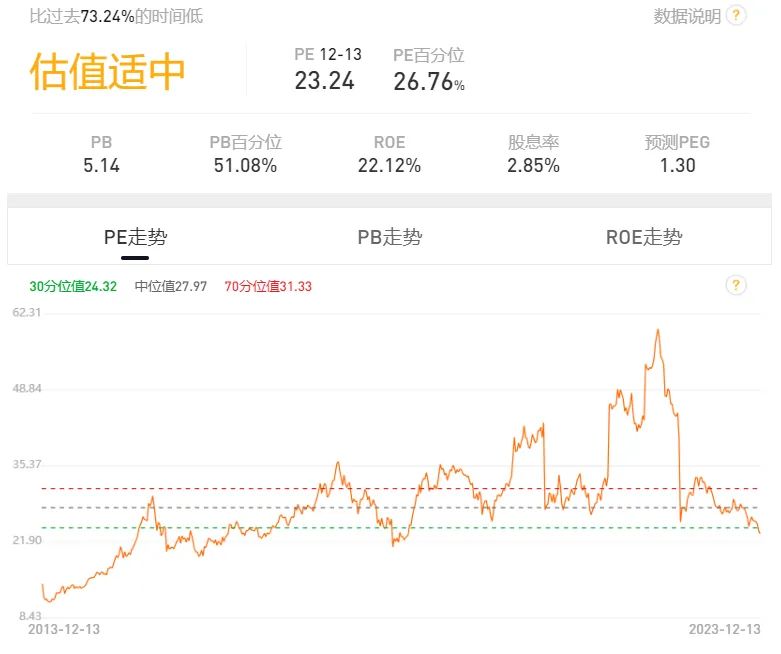Click the PB 5.14 metric
The height and width of the screenshot is (654, 781).
pos(102,165)
